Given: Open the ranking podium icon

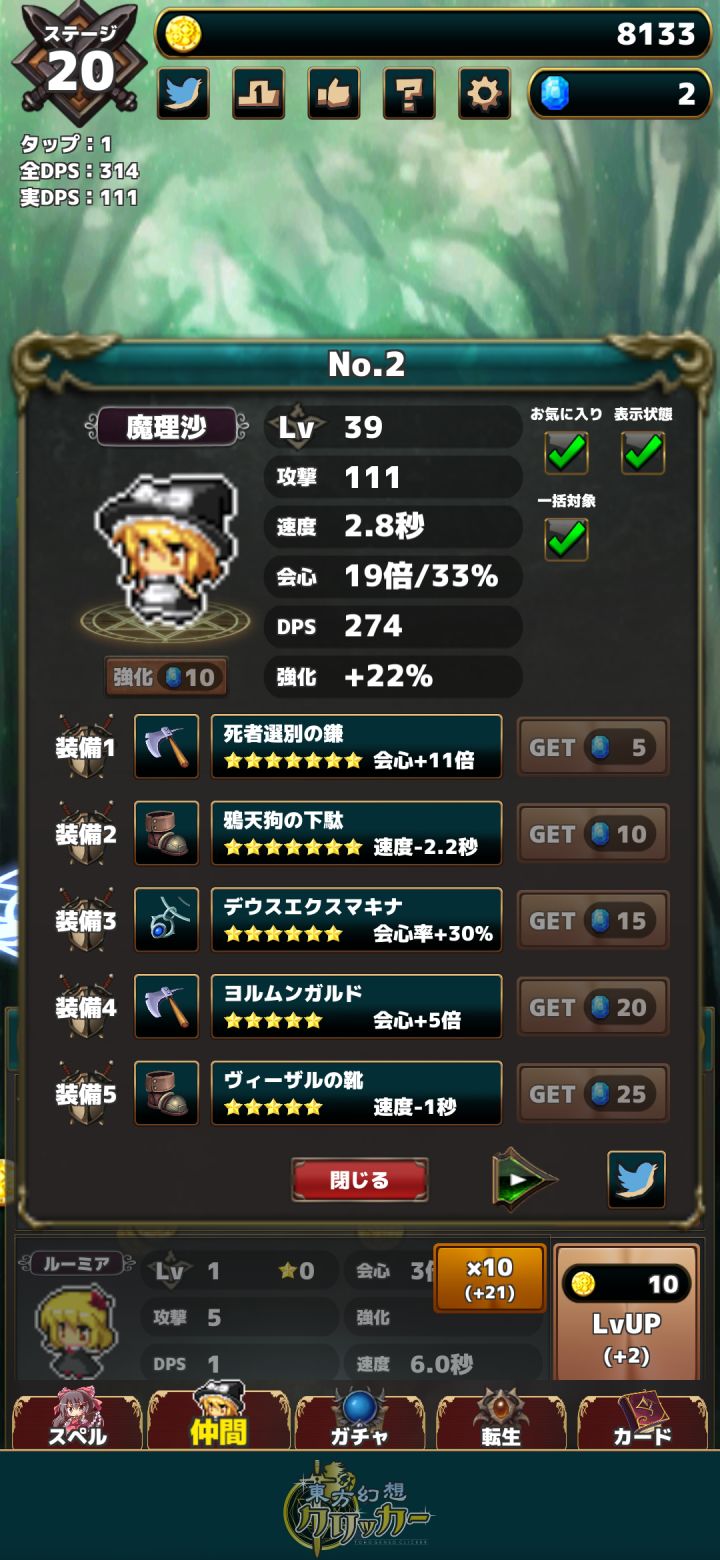Looking at the screenshot, I should point(258,94).
